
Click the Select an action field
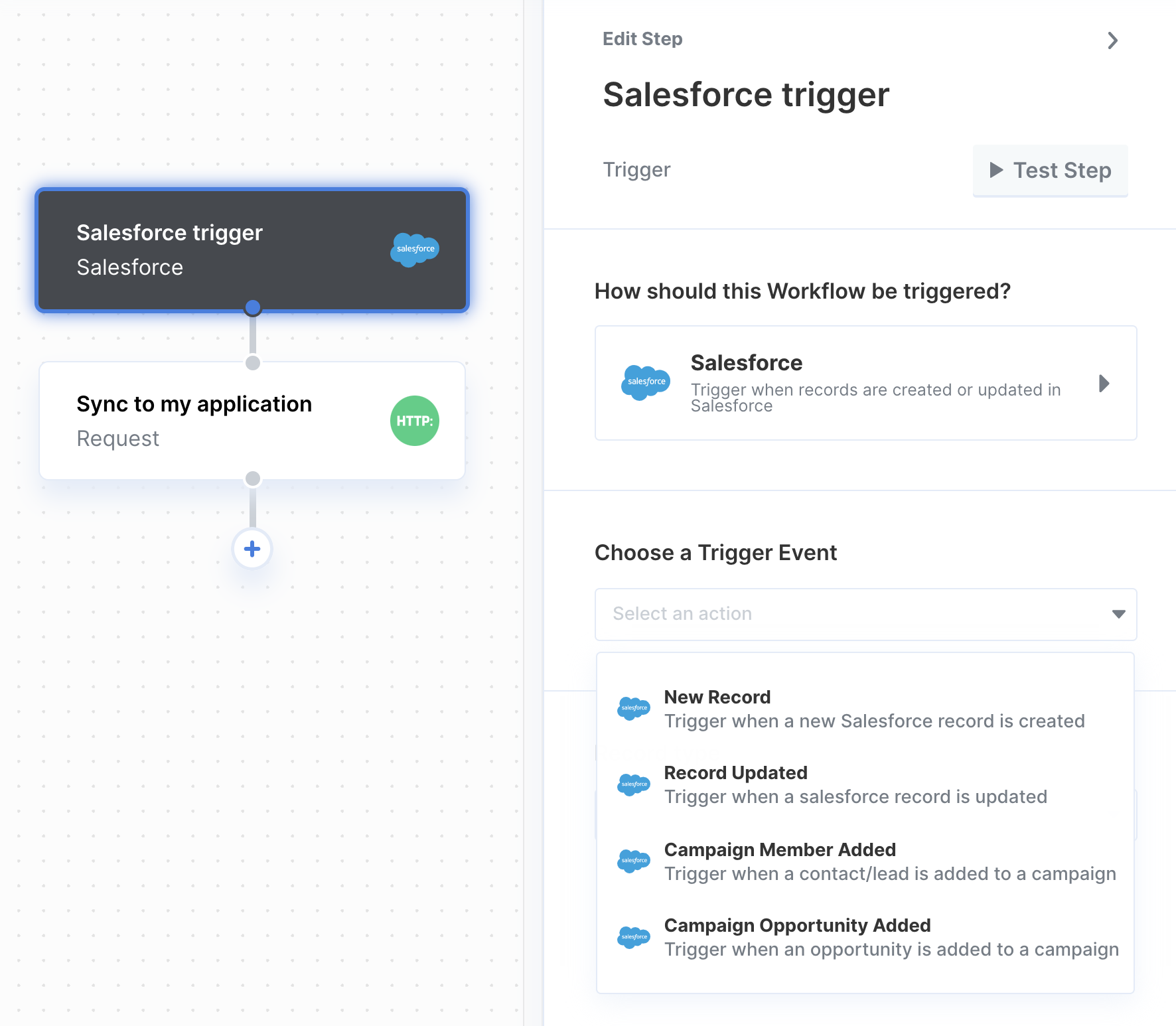(x=865, y=615)
